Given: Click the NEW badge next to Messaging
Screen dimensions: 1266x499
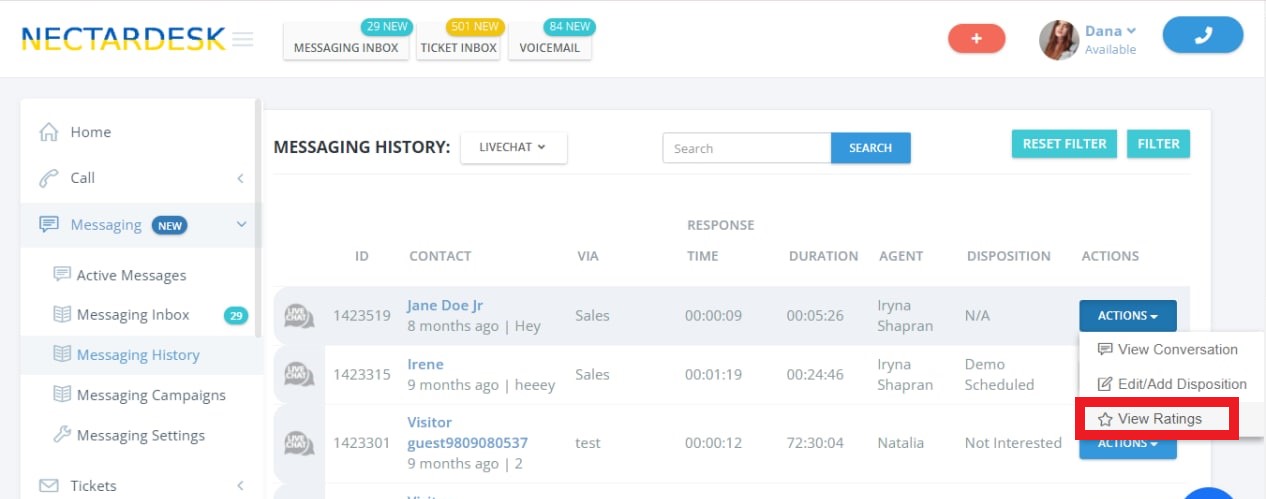Looking at the screenshot, I should 169,226.
